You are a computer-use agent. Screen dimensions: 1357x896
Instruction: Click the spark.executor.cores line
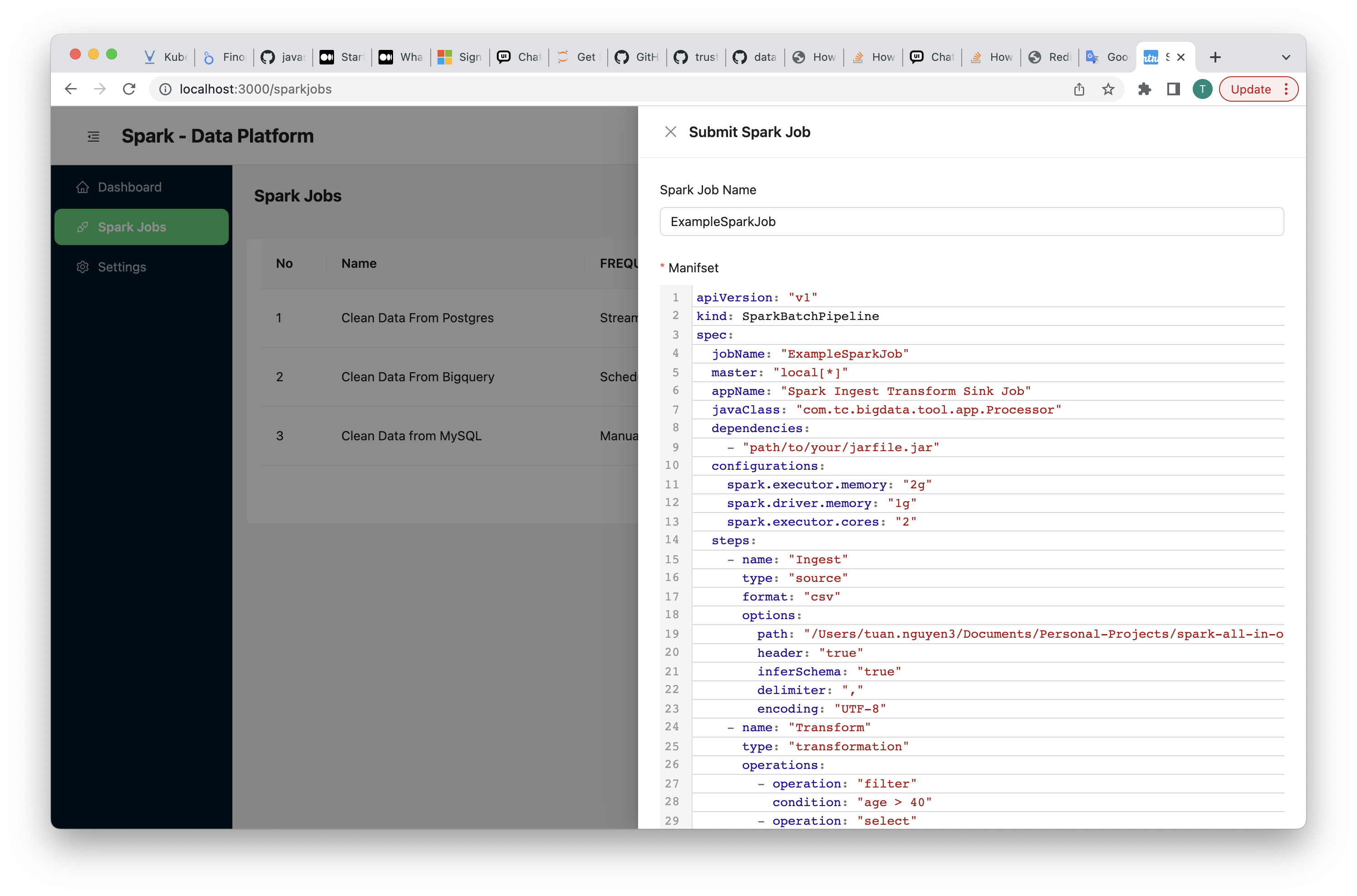(x=988, y=522)
